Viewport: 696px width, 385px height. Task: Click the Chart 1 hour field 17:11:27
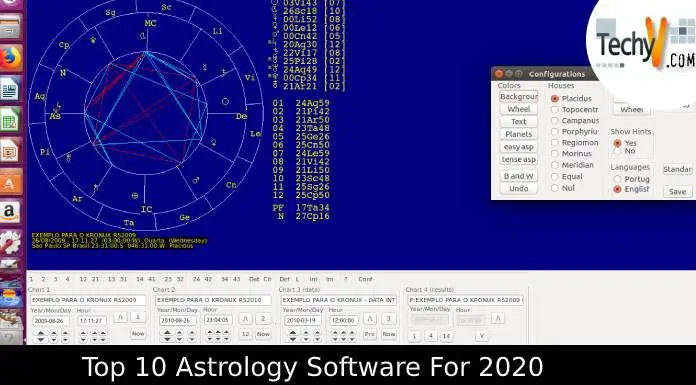click(92, 321)
